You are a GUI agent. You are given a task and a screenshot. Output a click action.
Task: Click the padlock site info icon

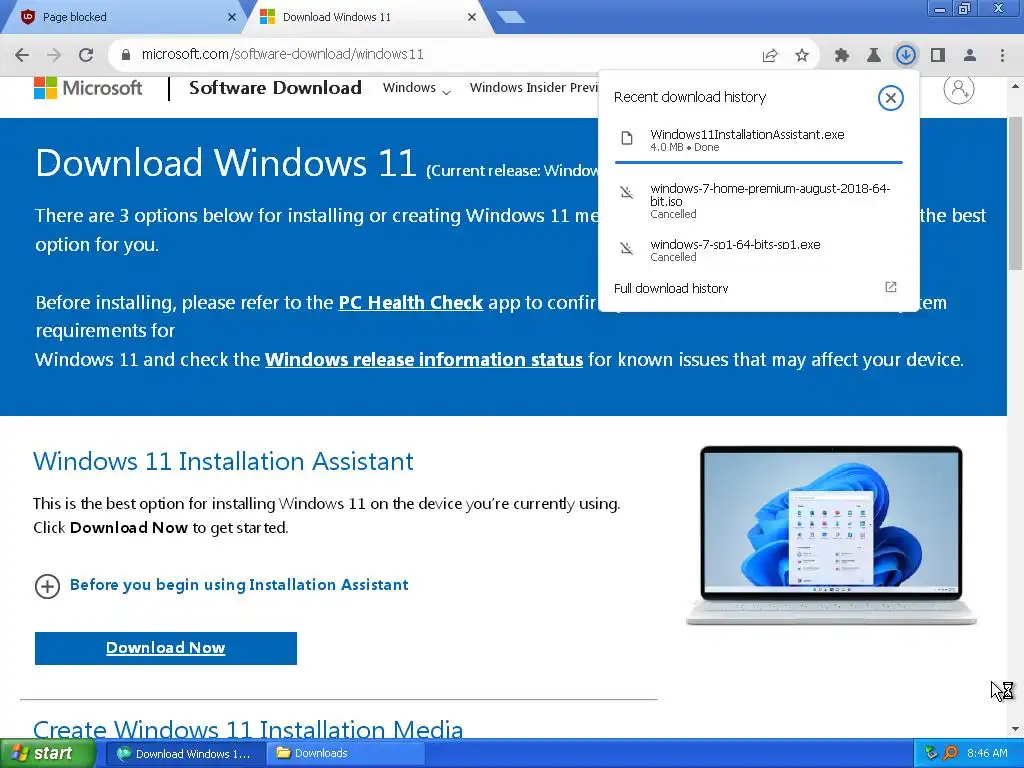pyautogui.click(x=126, y=55)
